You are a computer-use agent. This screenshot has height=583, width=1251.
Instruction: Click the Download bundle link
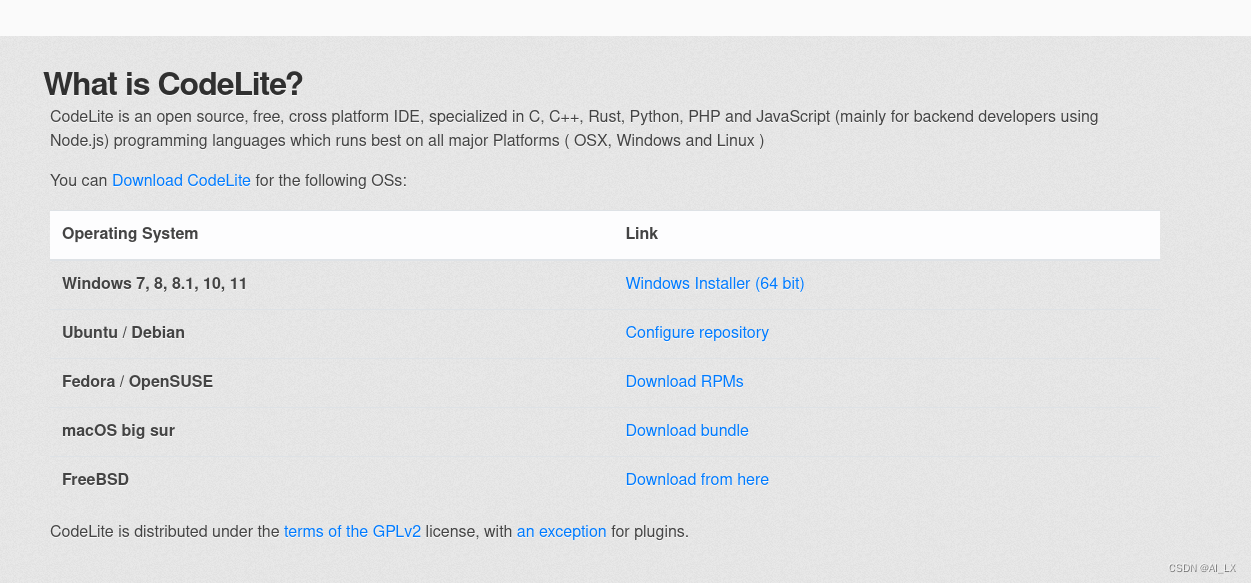(686, 431)
